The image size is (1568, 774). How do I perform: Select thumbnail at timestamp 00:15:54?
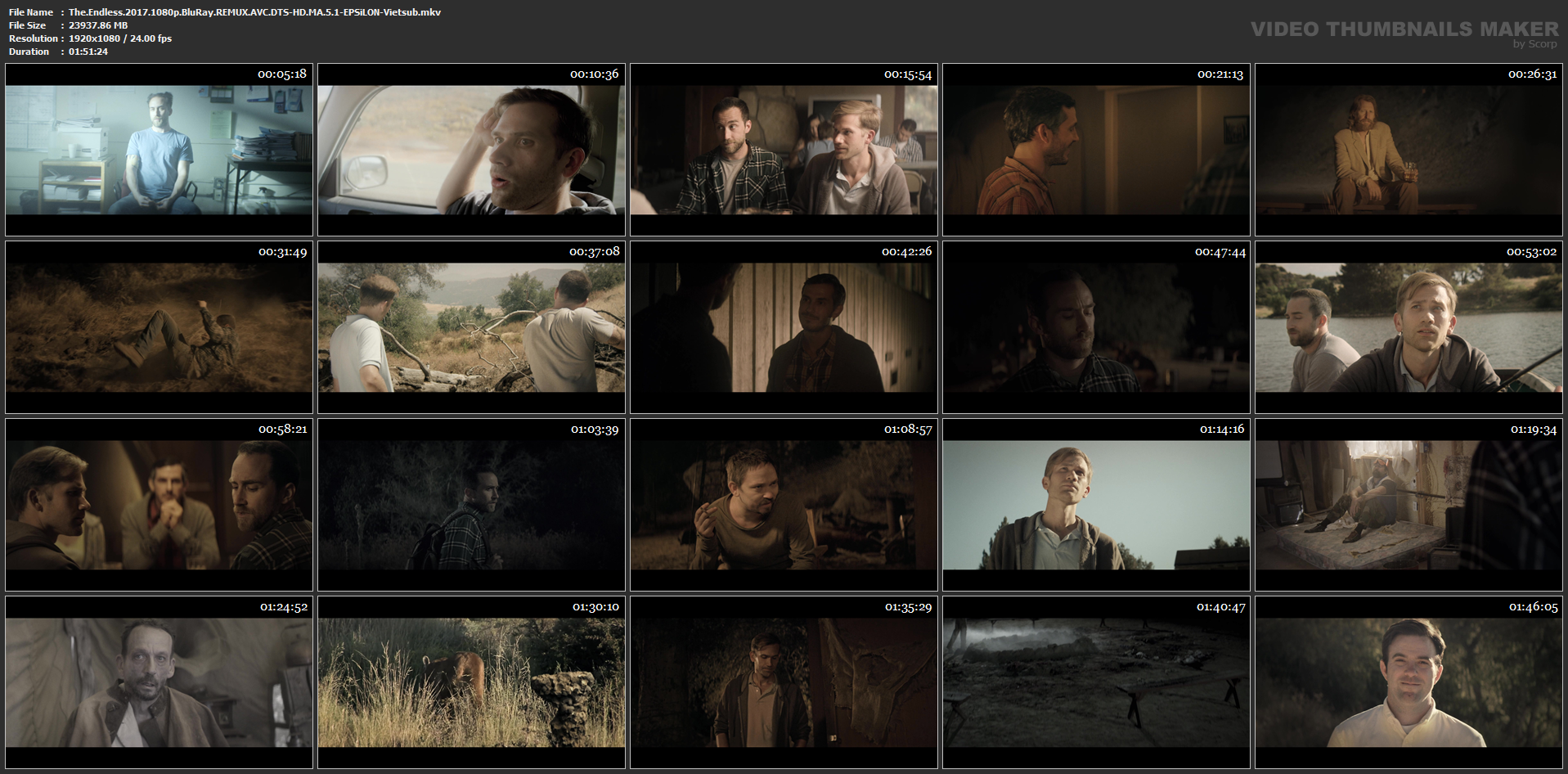[784, 150]
